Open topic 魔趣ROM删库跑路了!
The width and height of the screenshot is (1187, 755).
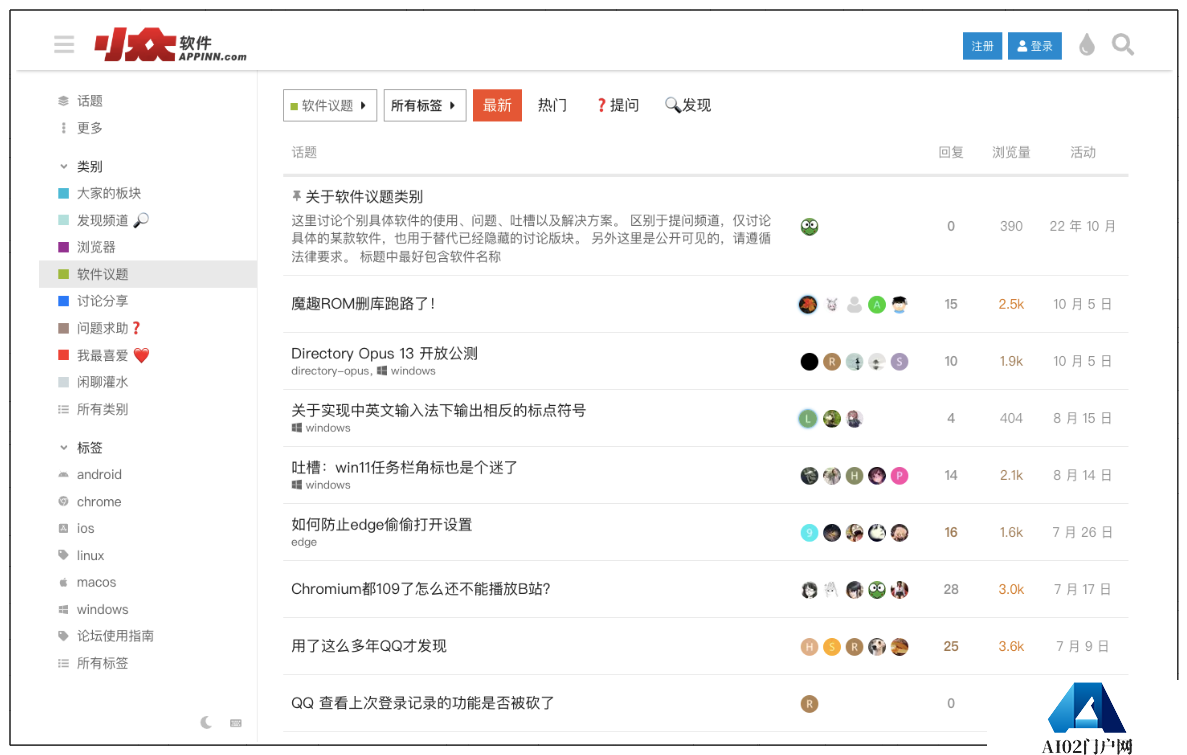point(363,304)
